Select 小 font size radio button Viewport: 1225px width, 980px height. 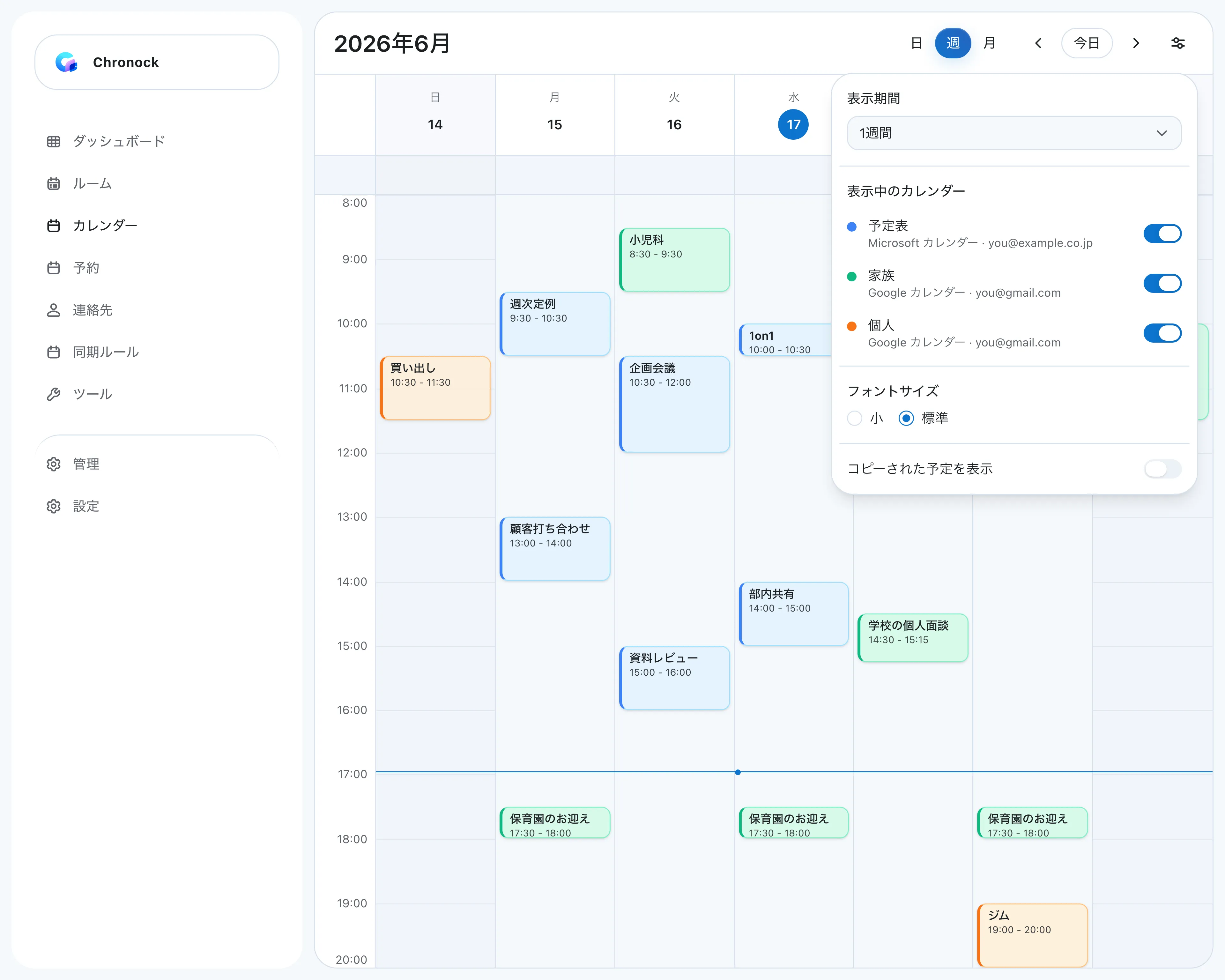point(855,418)
